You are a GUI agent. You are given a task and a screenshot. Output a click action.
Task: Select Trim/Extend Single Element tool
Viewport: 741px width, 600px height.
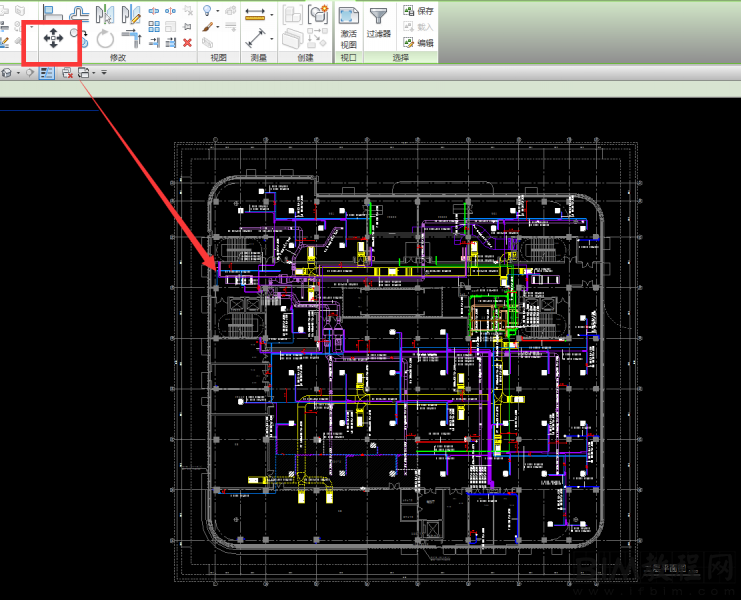pyautogui.click(x=154, y=43)
